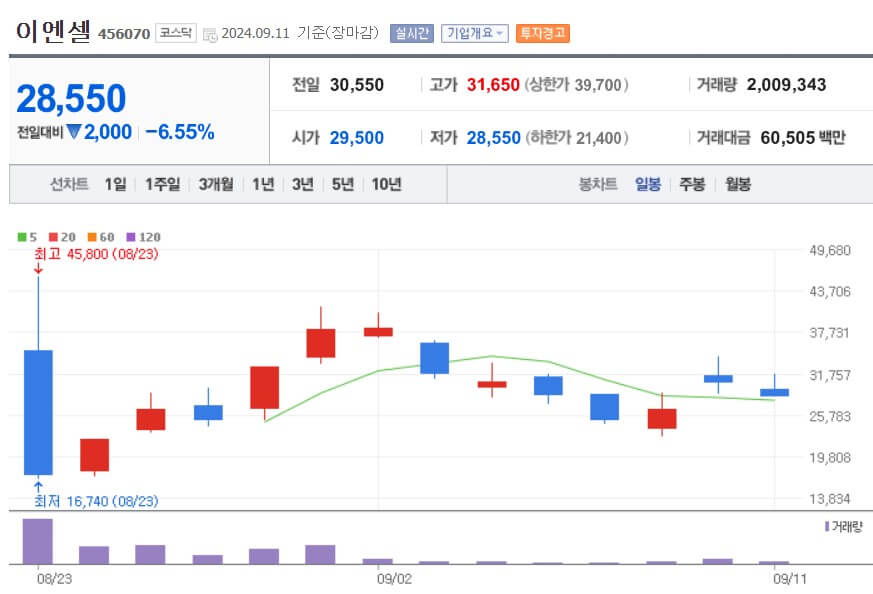Click the blue 실시간 button
873x594 pixels.
(412, 32)
